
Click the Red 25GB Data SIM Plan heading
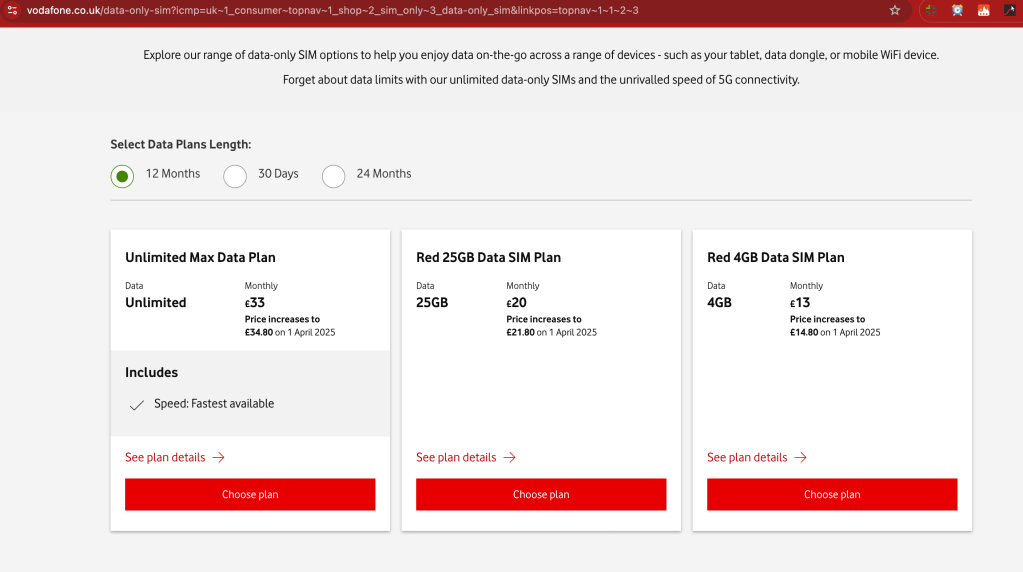[x=489, y=258]
